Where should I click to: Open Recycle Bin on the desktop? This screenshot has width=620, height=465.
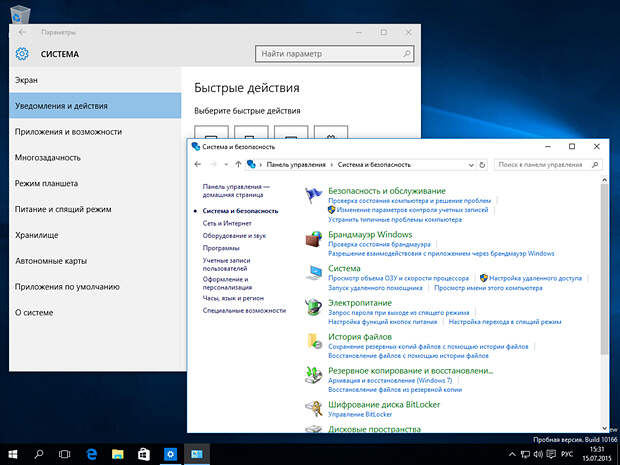pos(20,14)
